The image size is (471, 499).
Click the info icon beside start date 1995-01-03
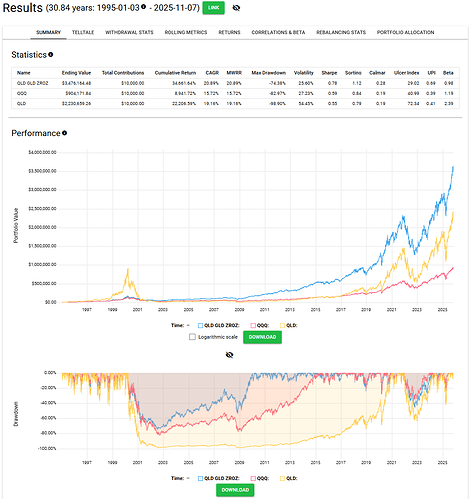[x=143, y=7]
